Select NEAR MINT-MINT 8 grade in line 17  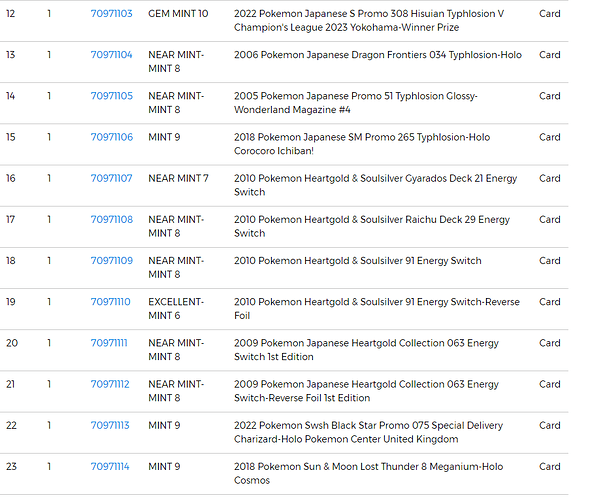tap(176, 226)
